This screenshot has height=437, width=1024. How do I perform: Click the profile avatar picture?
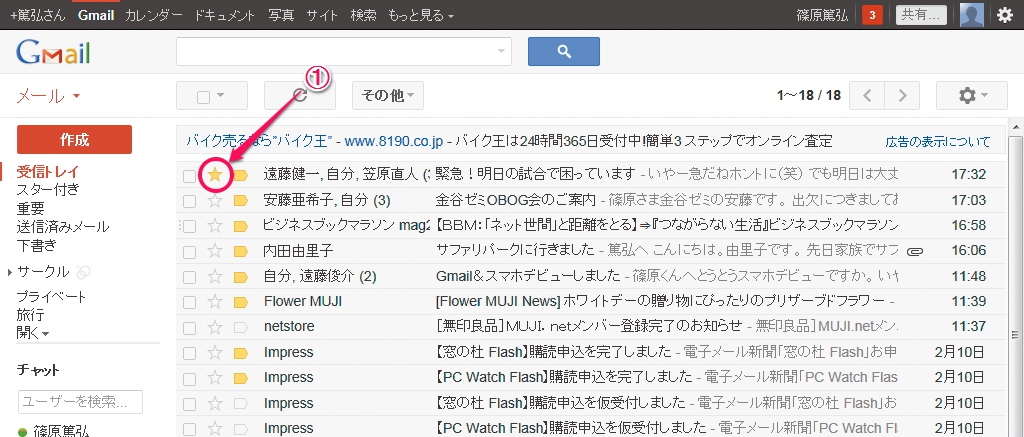click(971, 15)
